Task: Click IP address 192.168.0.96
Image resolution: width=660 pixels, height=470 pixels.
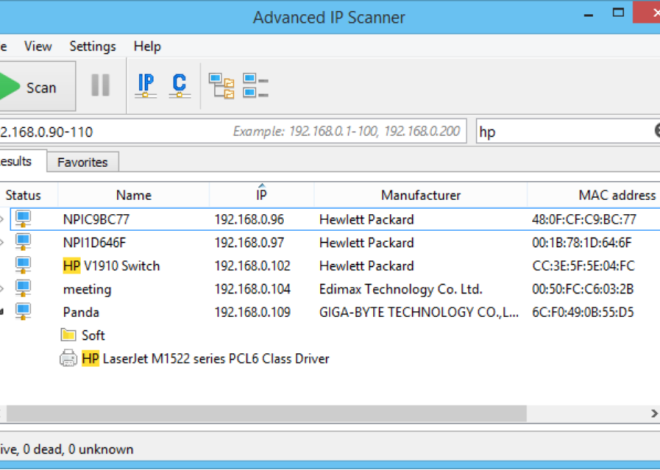Action: (x=249, y=219)
